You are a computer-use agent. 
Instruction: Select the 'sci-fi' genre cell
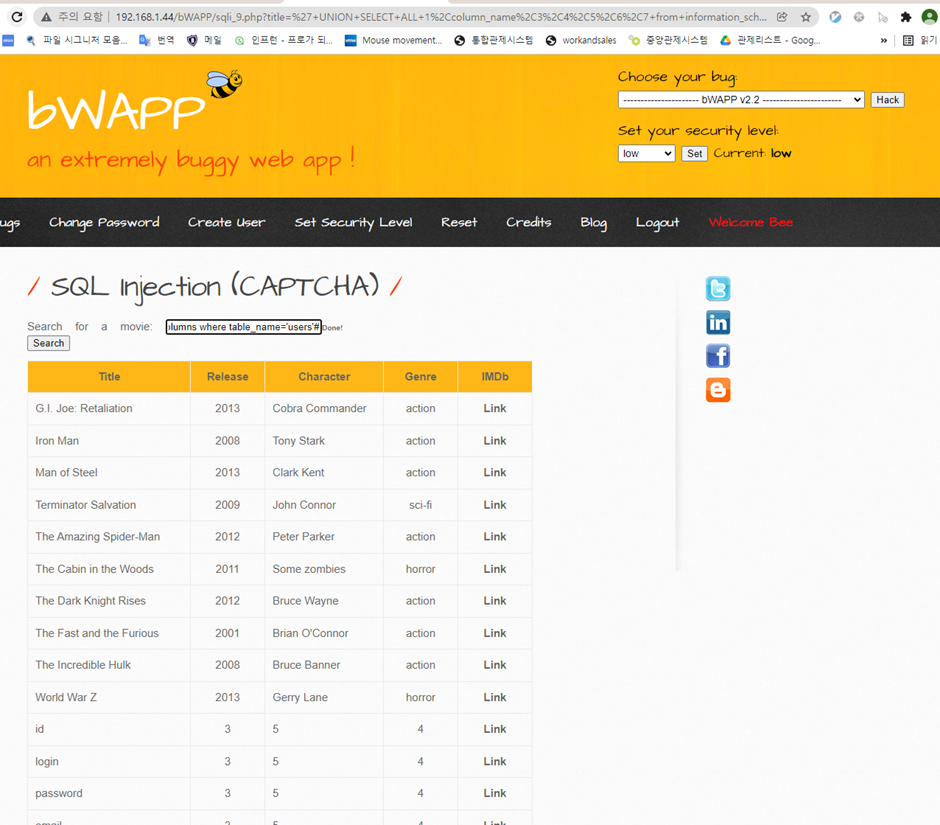(420, 505)
